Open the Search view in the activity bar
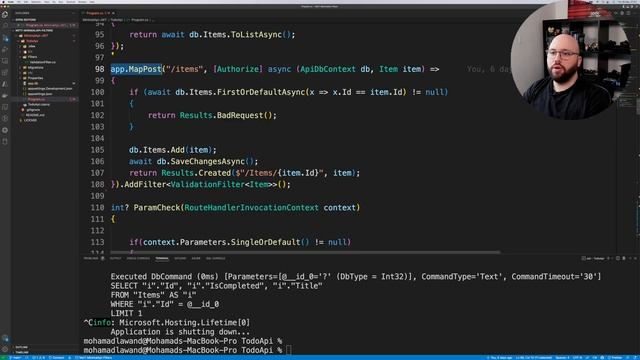Screen dimensions: 640x360 coord(5,26)
